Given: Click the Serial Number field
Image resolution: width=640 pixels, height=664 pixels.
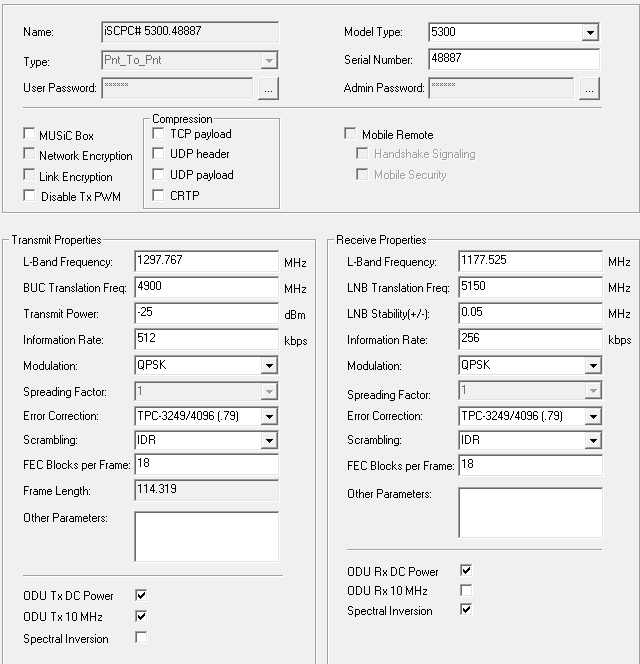Looking at the screenshot, I should point(514,59).
